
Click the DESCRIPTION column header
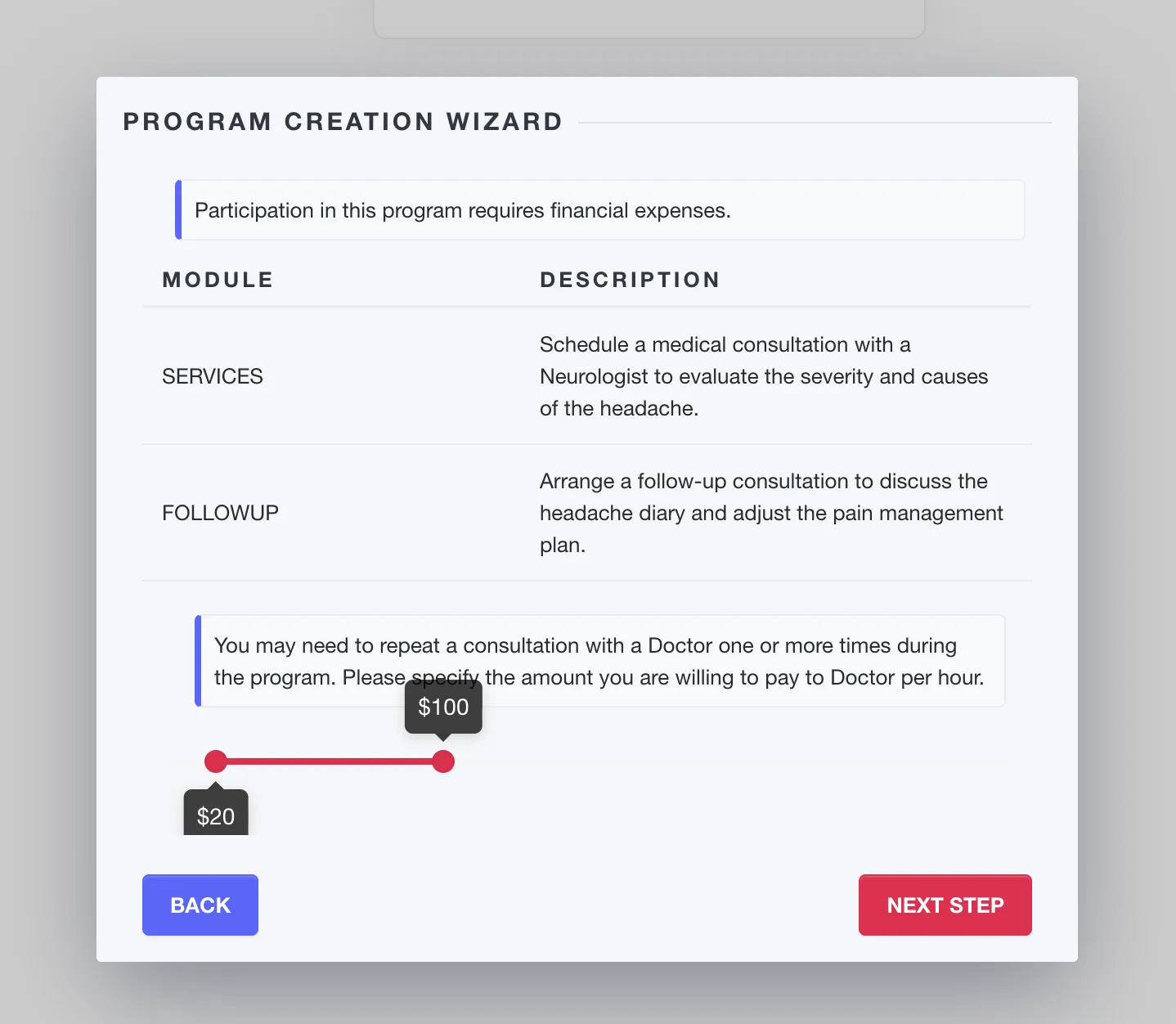[x=630, y=280]
